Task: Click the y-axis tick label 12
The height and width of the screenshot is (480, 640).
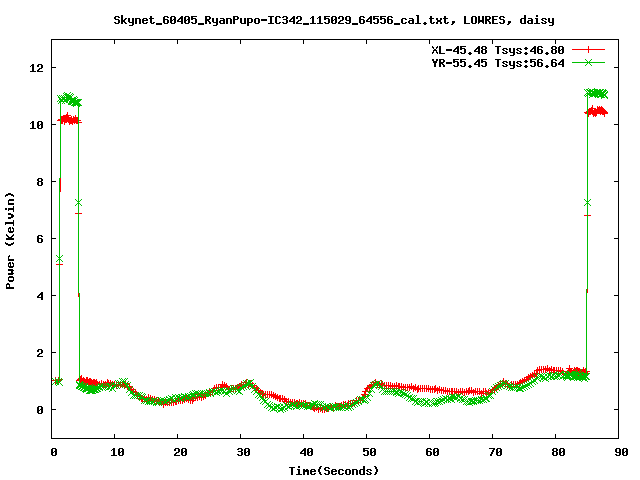Action: (36, 68)
